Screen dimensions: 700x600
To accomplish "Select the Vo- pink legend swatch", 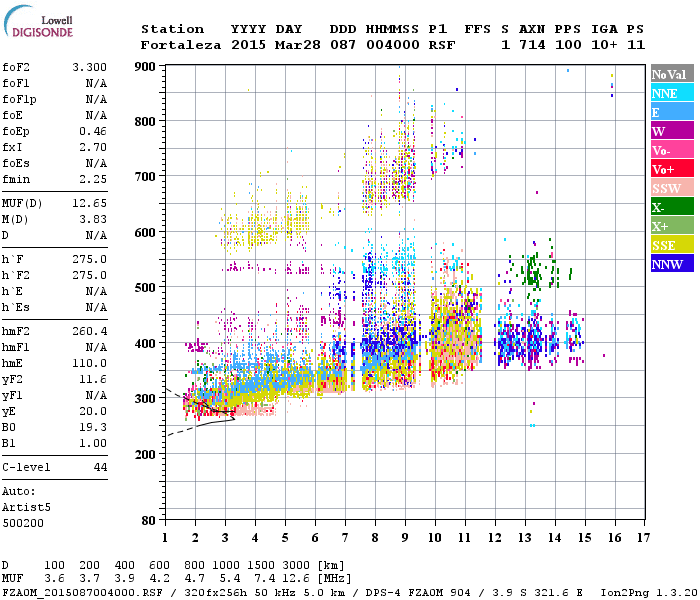I will coord(672,150).
